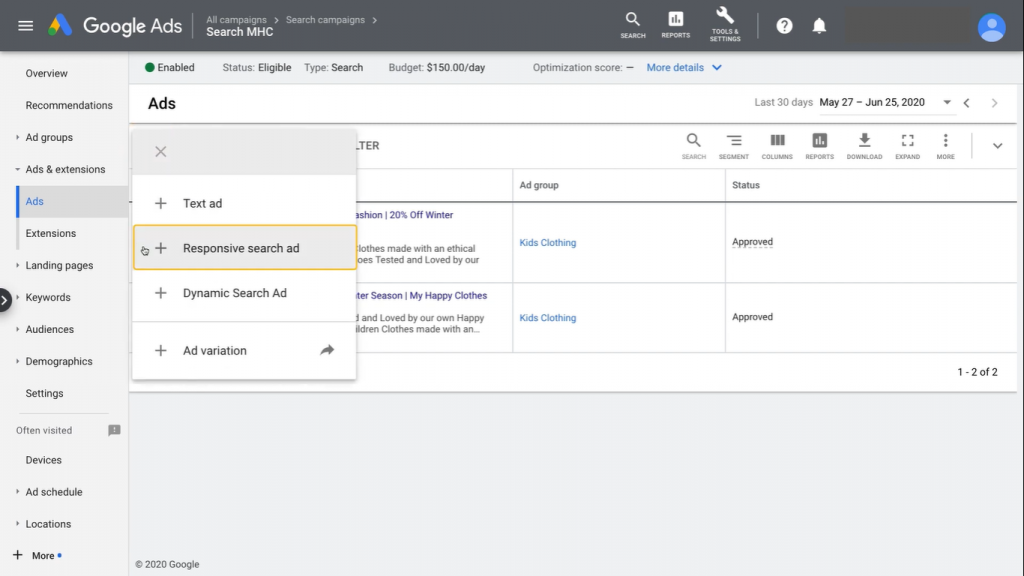Click Approved status in second row
Viewport: 1024px width, 576px height.
point(752,317)
